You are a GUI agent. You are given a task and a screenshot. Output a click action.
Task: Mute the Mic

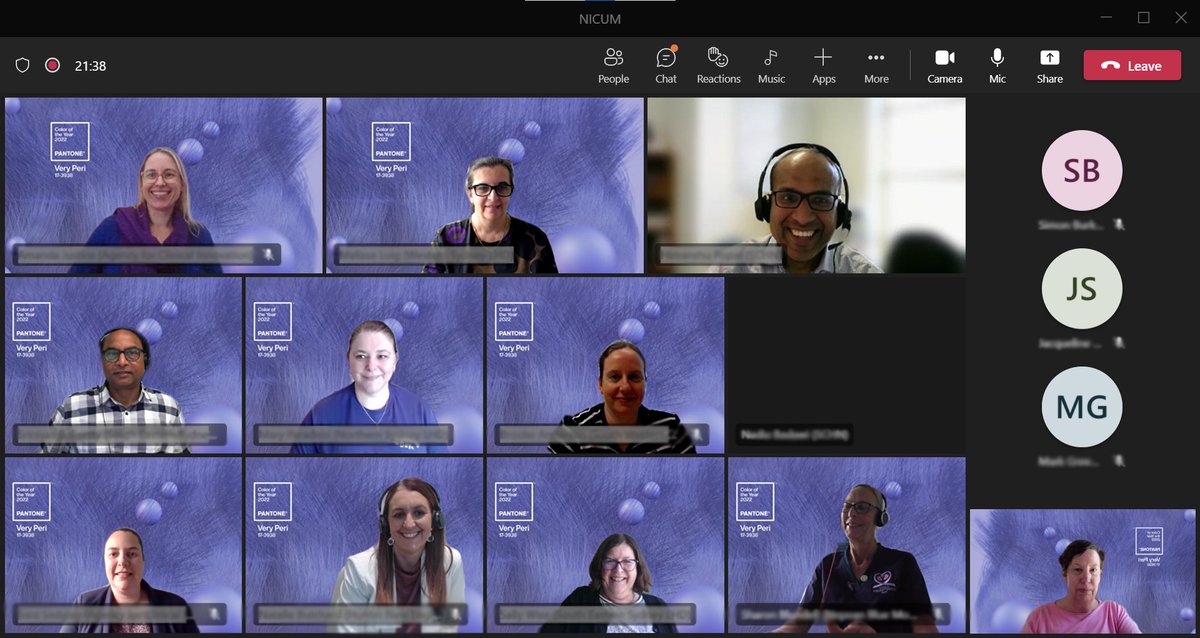(x=997, y=66)
